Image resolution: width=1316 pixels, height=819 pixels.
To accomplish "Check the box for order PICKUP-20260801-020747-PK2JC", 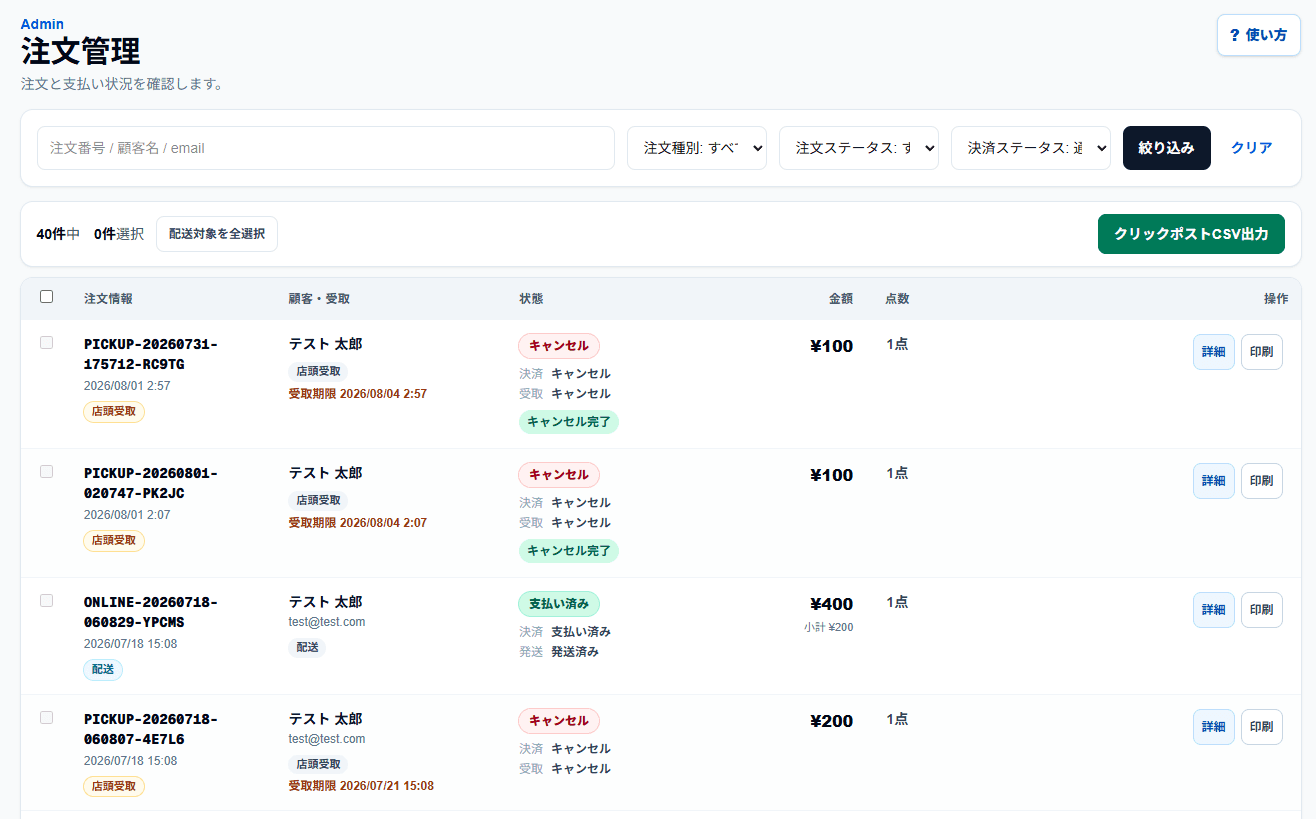I will pos(46,471).
